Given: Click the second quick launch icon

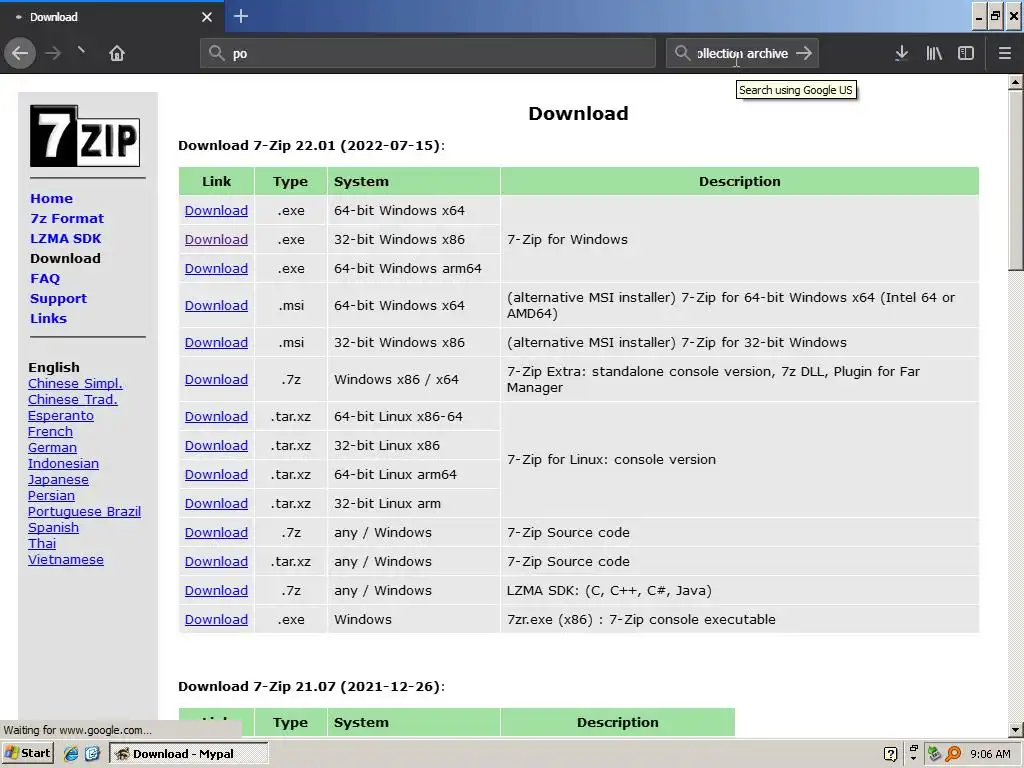Looking at the screenshot, I should pyautogui.click(x=92, y=754).
